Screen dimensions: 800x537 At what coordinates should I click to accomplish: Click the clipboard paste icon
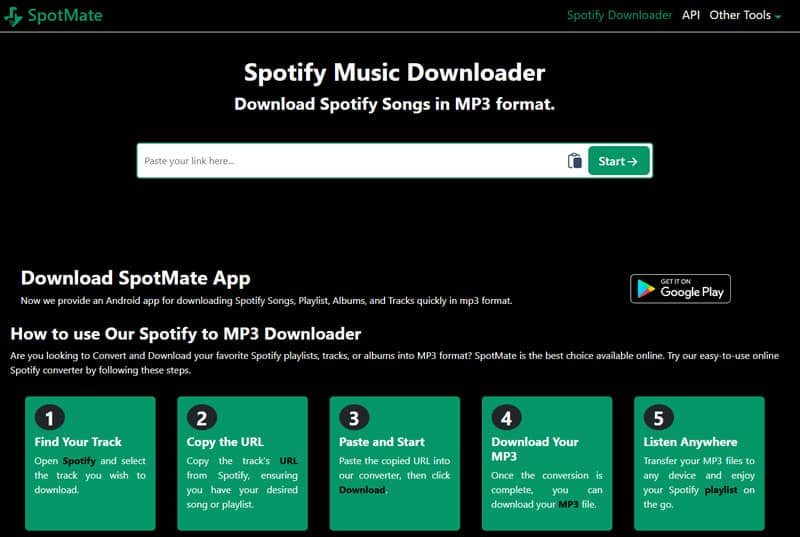(574, 161)
